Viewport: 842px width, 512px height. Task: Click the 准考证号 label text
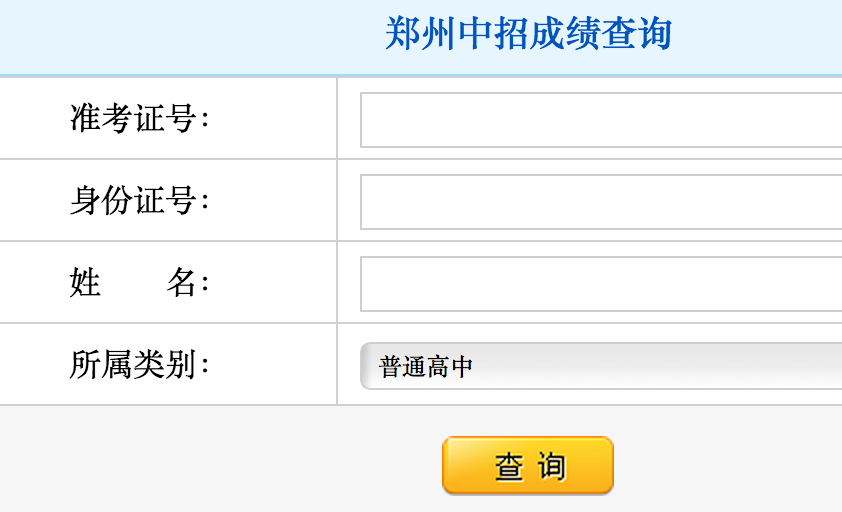pyautogui.click(x=139, y=119)
